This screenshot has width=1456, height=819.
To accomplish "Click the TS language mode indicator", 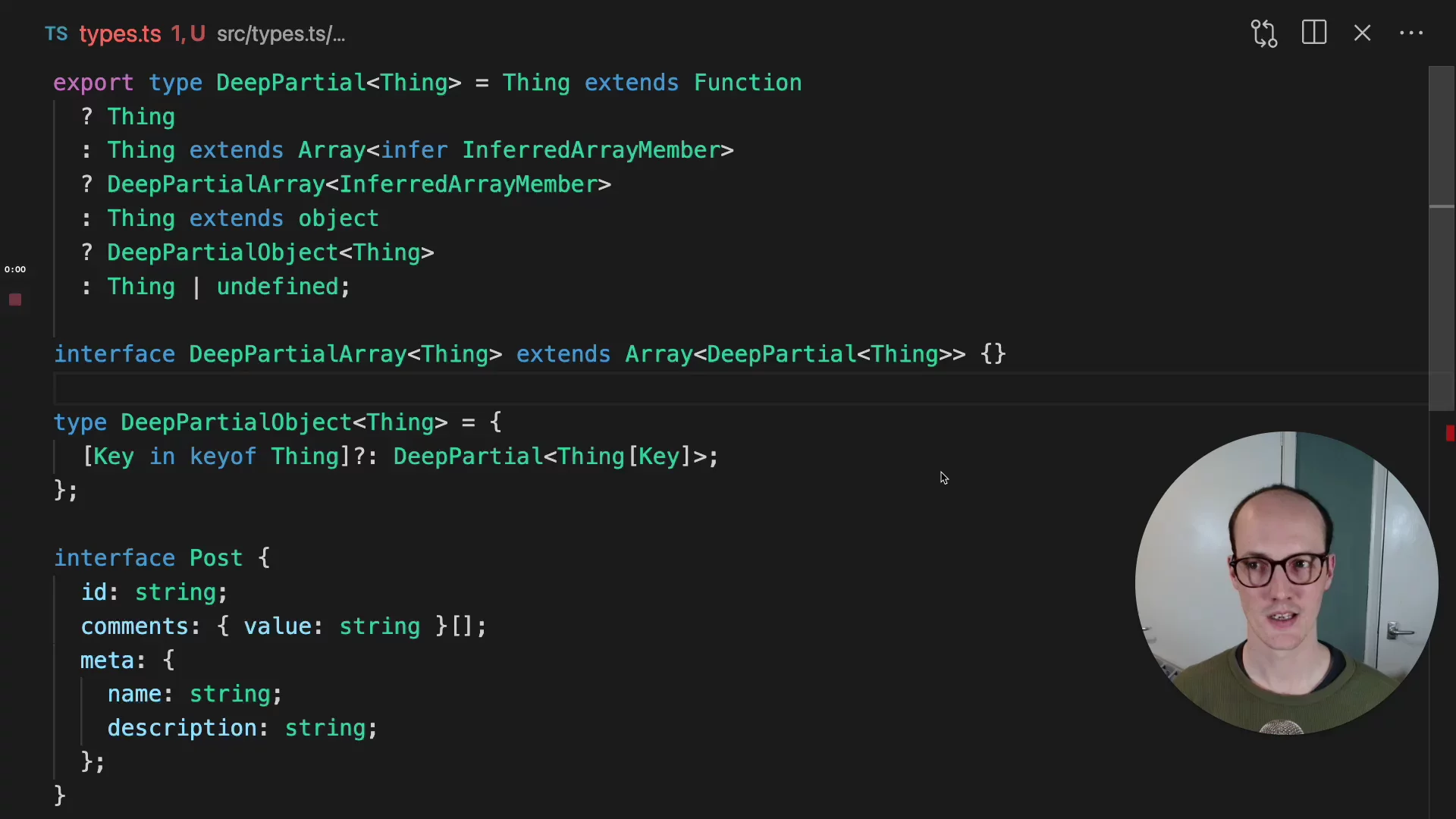I will (x=56, y=34).
